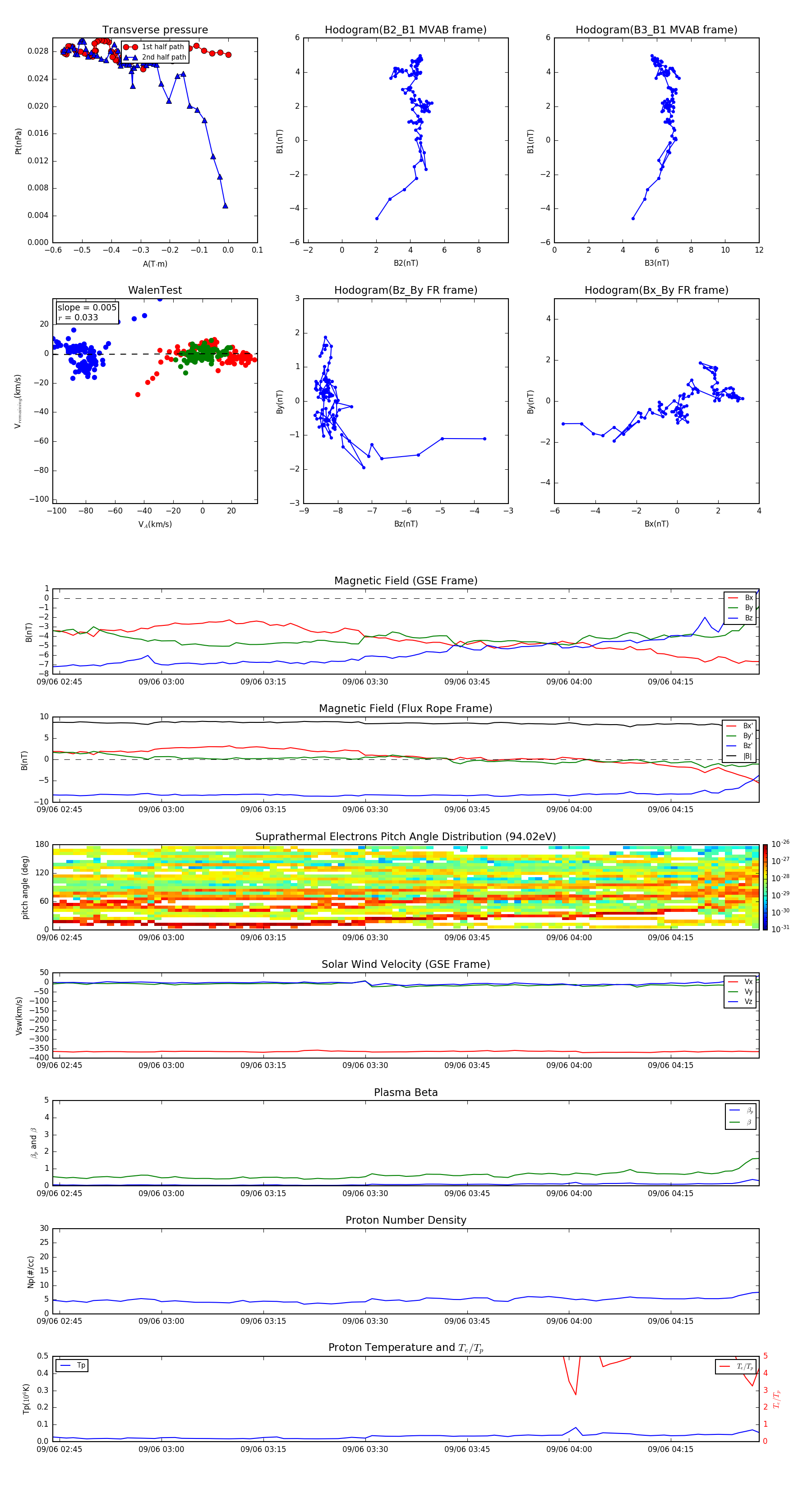Click the Vz legend entry in velocity plot
Viewport: 812px width, 1489px height.
pyautogui.click(x=740, y=1002)
